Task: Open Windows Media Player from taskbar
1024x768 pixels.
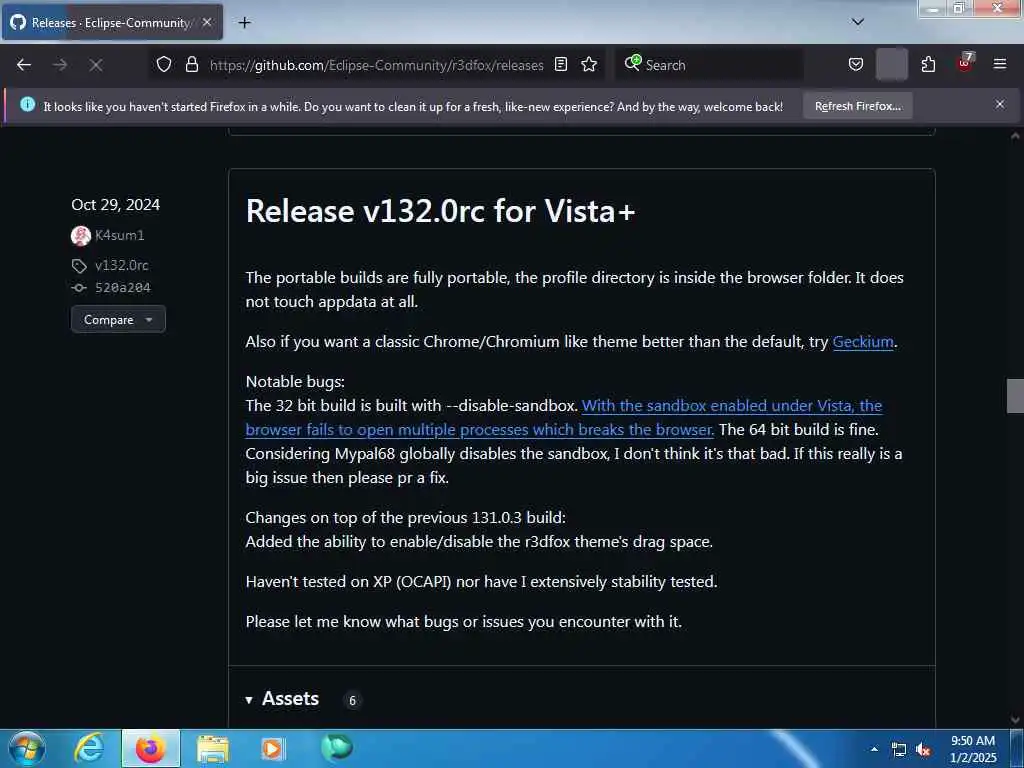Action: pos(273,748)
